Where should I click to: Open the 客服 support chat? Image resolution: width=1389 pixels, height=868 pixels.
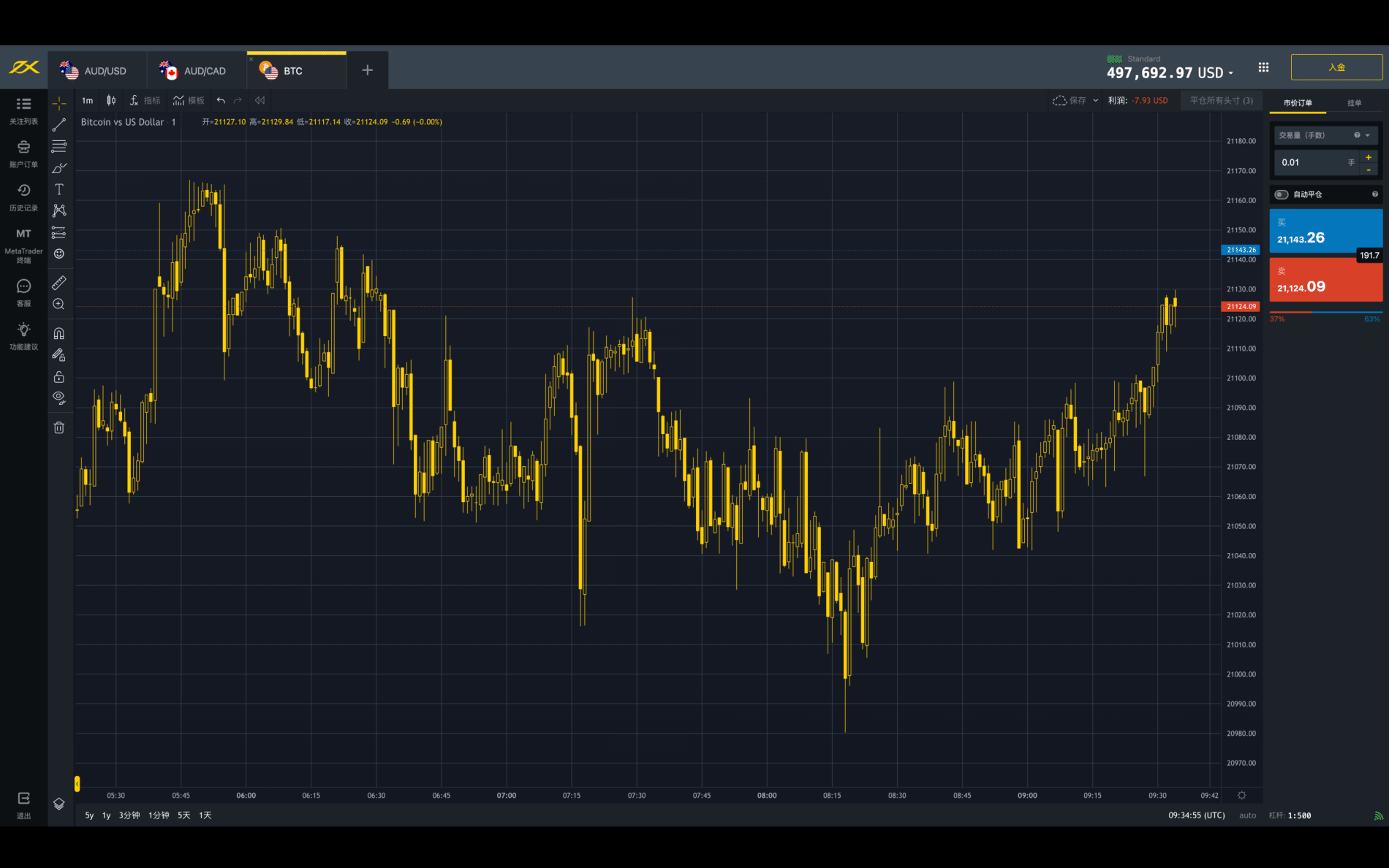23,292
